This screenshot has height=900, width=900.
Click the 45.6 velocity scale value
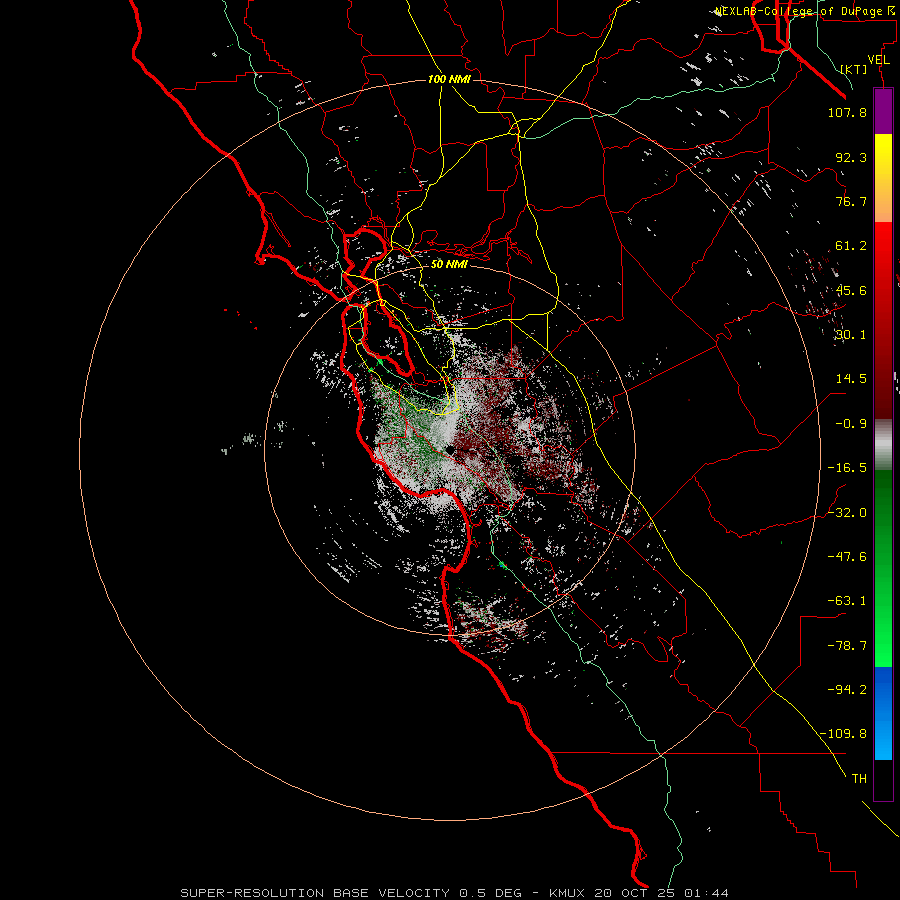point(851,290)
